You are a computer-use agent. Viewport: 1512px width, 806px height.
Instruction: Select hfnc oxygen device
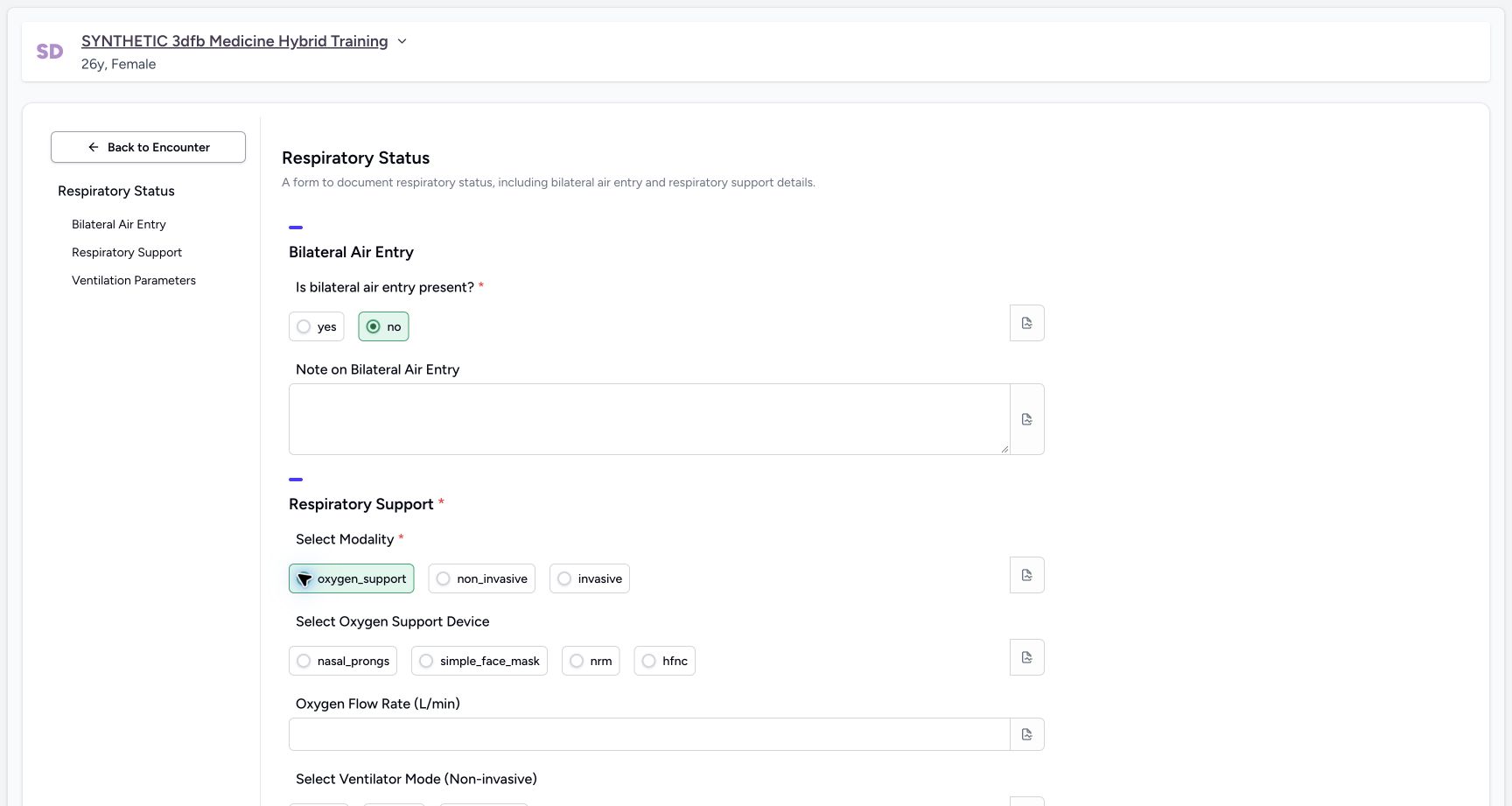tap(664, 661)
